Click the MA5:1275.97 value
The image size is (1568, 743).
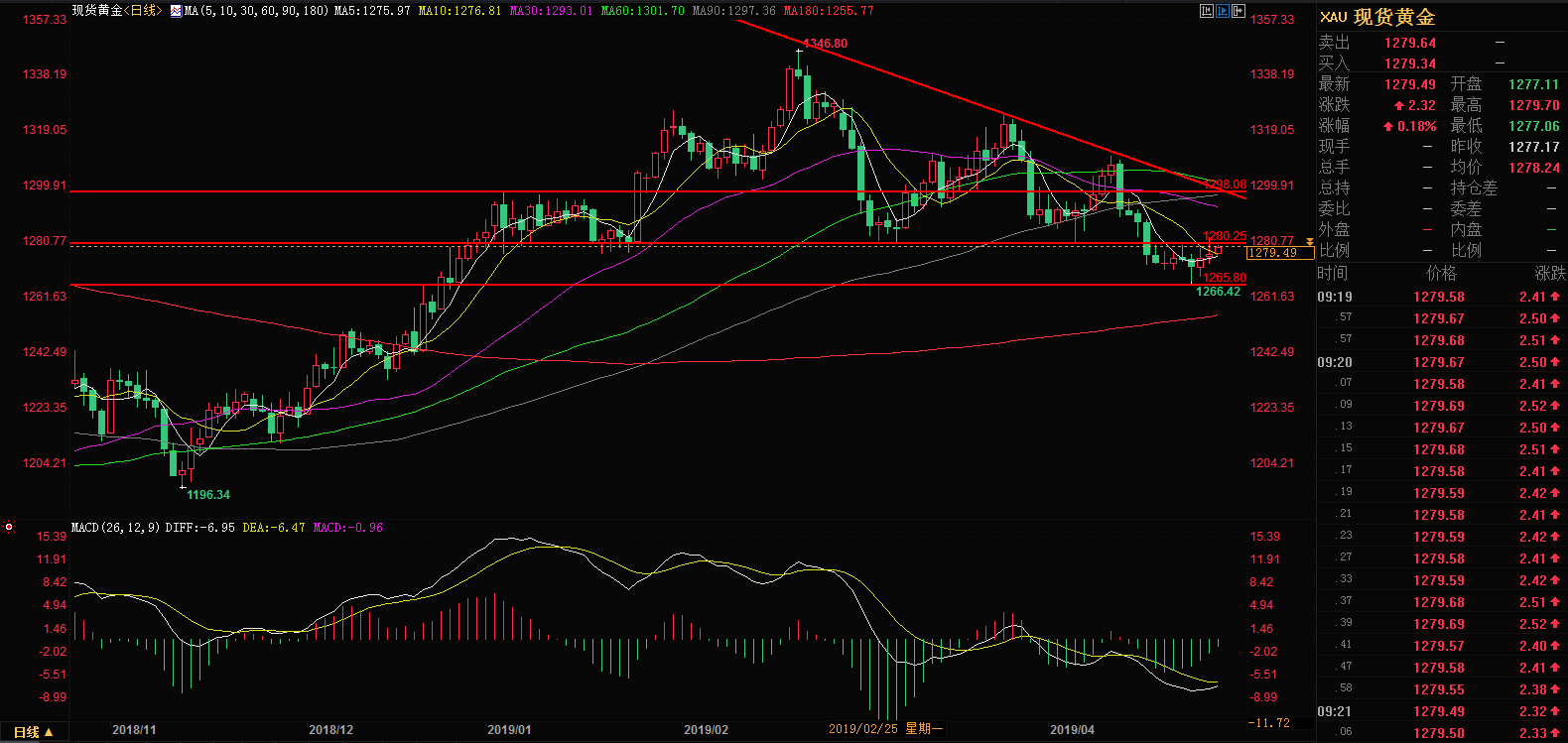[x=372, y=11]
